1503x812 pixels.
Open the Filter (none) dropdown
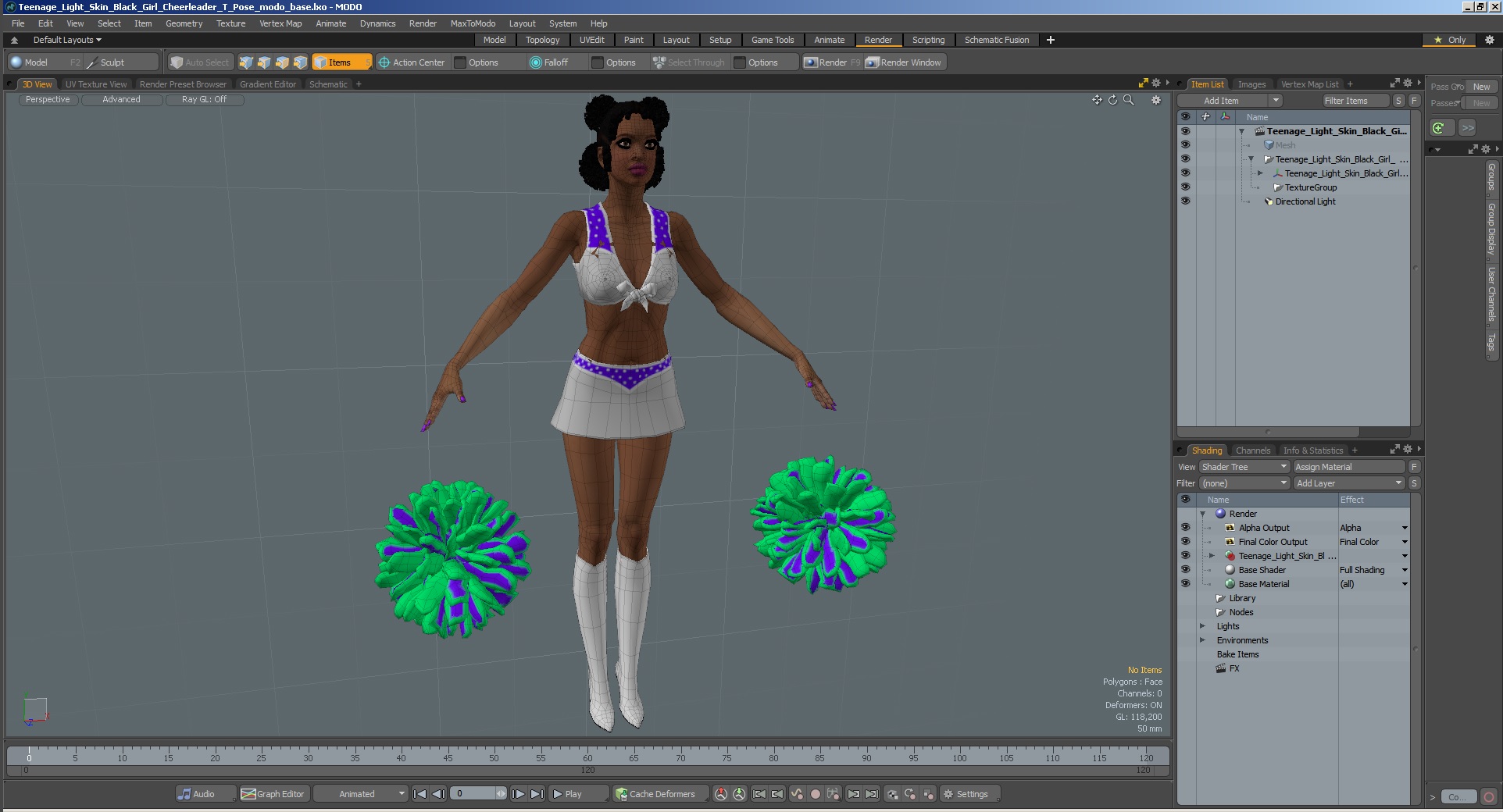click(1244, 483)
